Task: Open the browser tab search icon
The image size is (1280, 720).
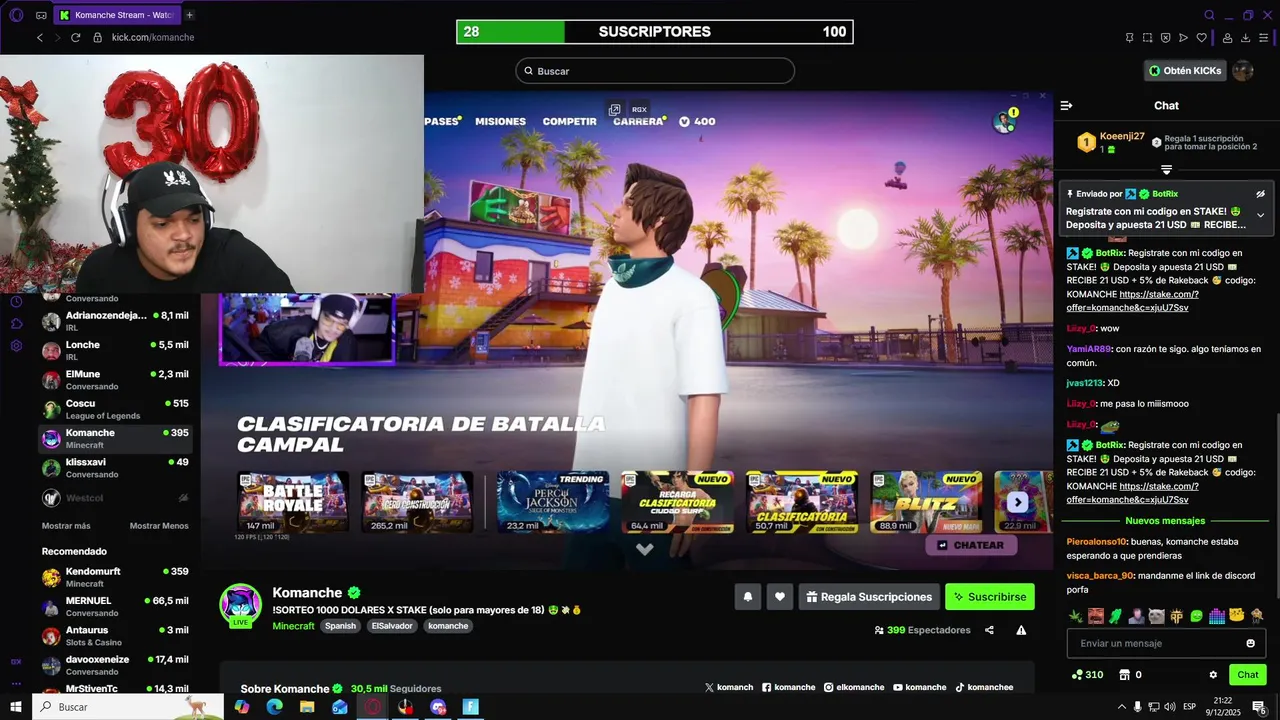Action: (1210, 15)
